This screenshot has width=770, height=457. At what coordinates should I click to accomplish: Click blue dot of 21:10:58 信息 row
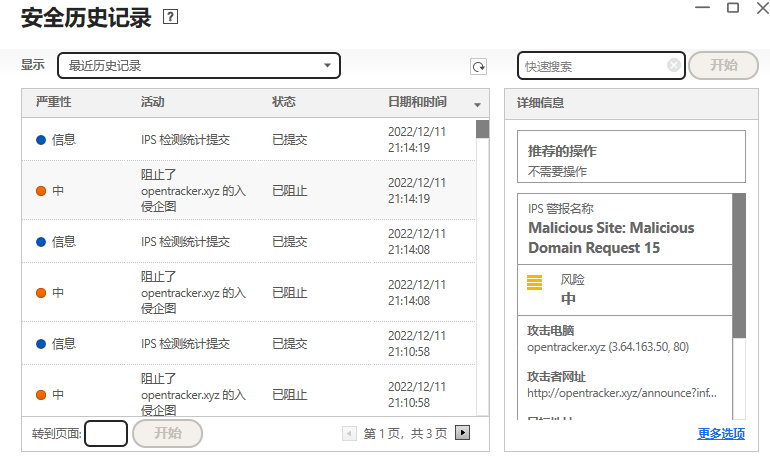click(41, 344)
